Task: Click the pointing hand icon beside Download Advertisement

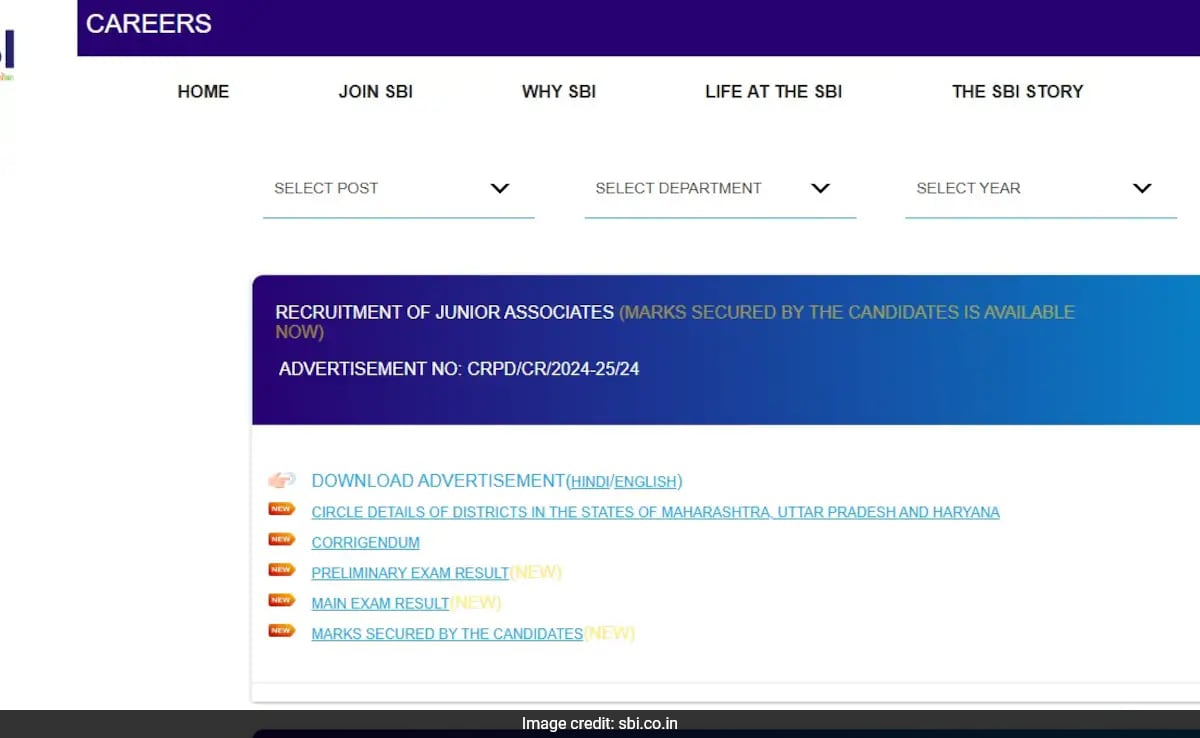Action: [x=282, y=479]
